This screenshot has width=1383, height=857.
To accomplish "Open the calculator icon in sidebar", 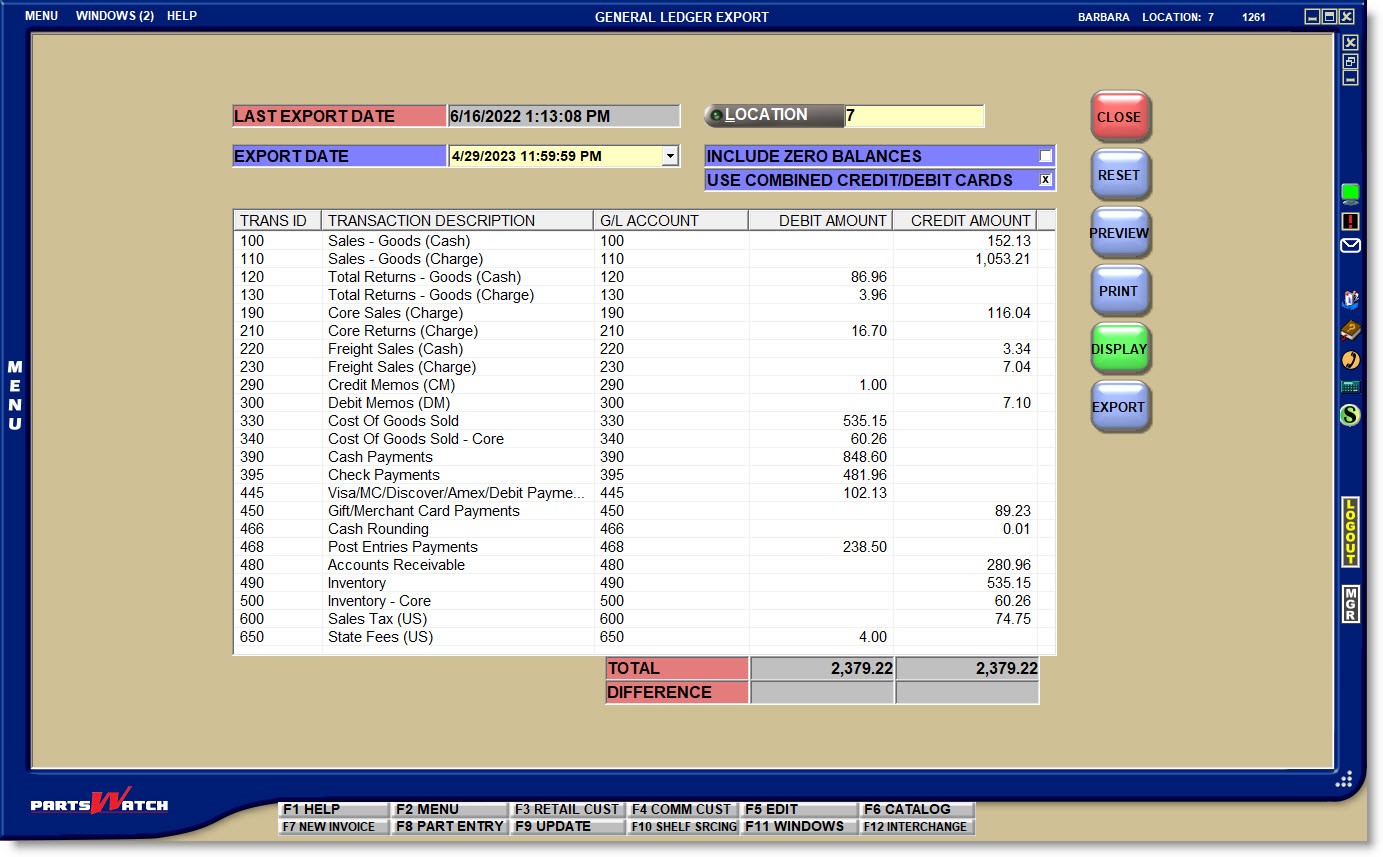I will [x=1350, y=386].
